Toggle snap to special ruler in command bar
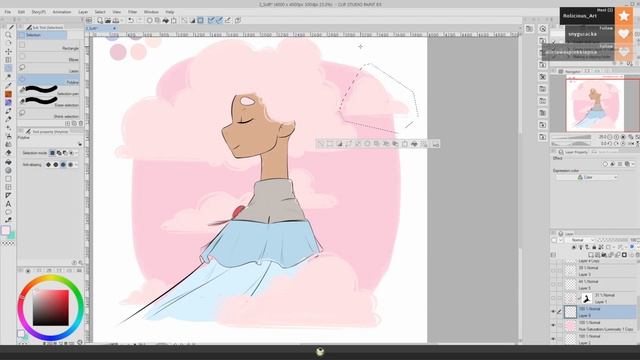 [x=219, y=20]
